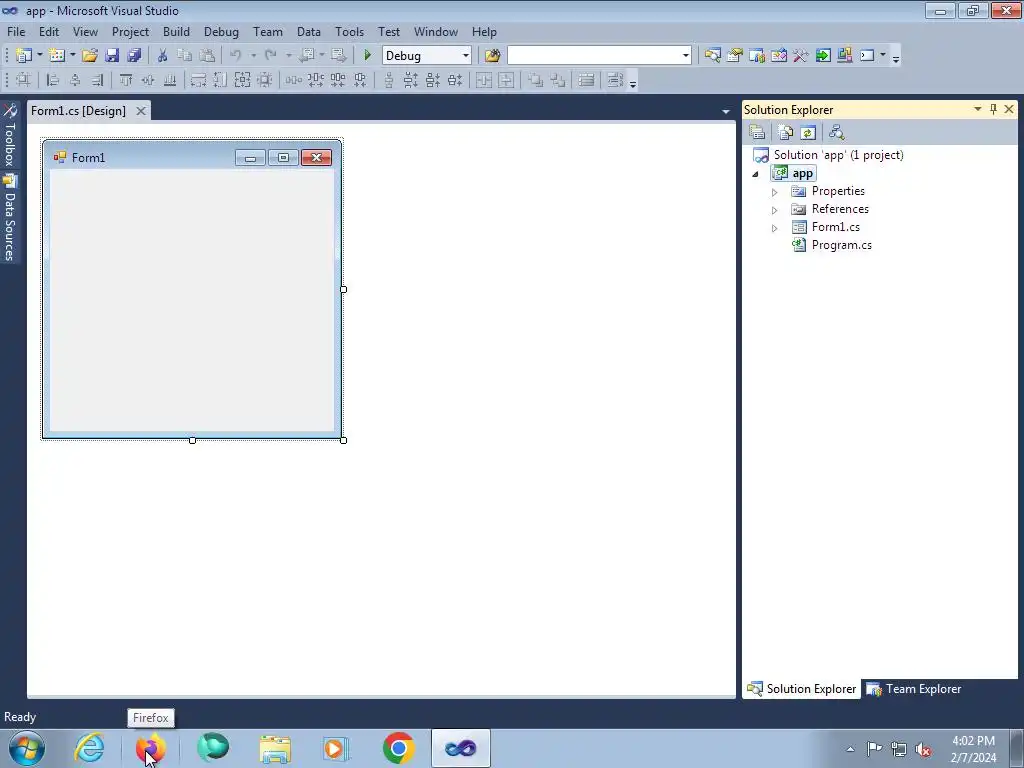Click the Align to Grid layout icon

coord(24,80)
